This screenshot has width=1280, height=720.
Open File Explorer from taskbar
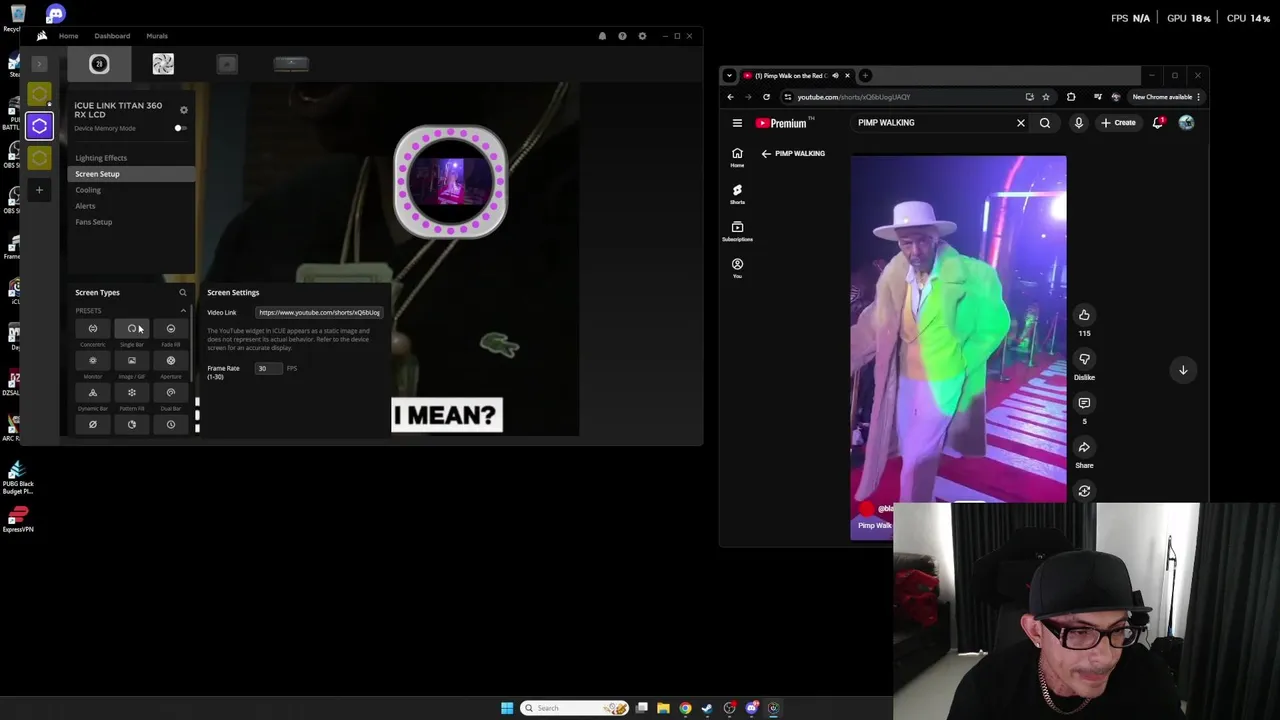[x=663, y=708]
